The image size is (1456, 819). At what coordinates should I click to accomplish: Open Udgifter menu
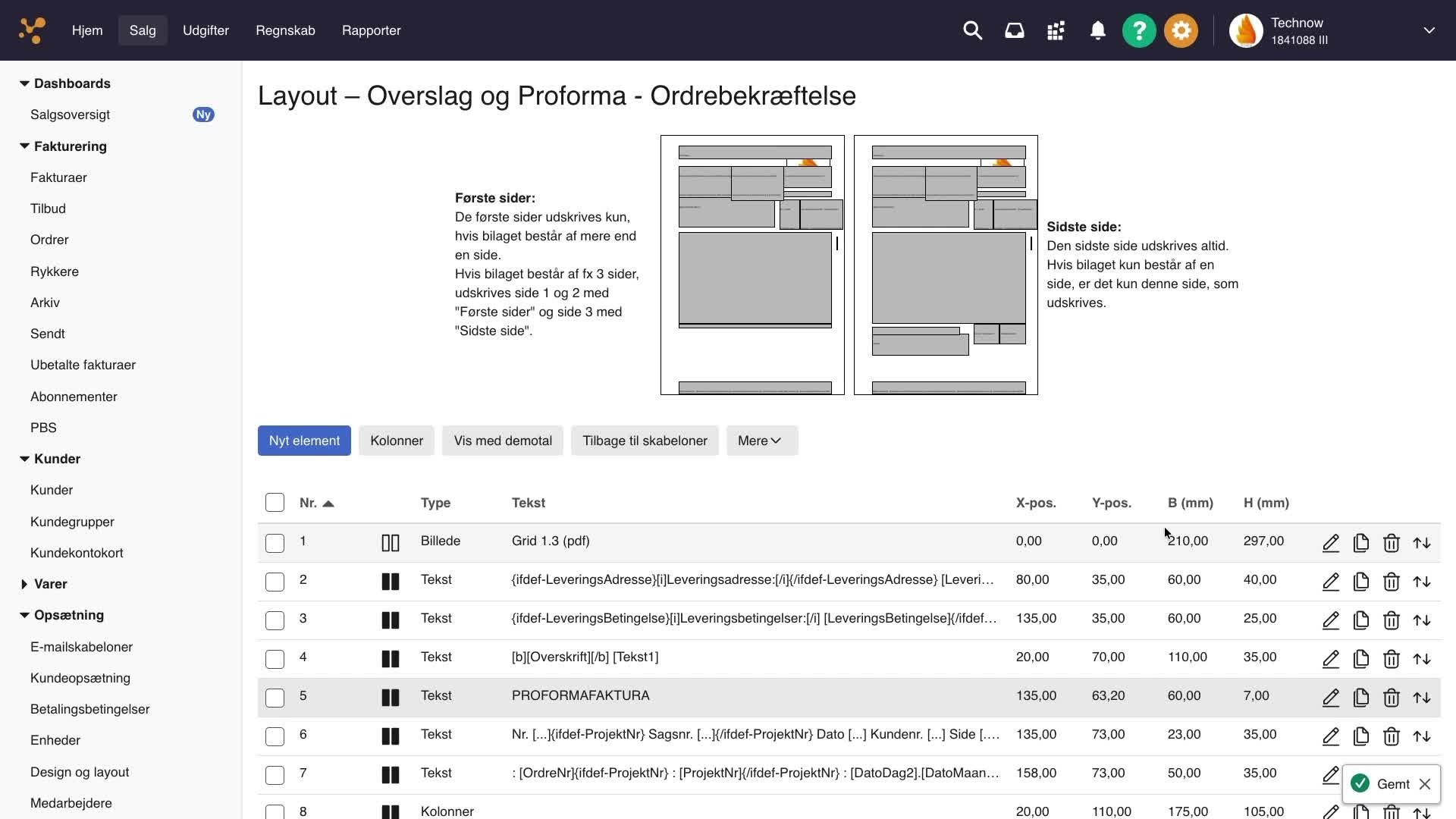pos(206,30)
